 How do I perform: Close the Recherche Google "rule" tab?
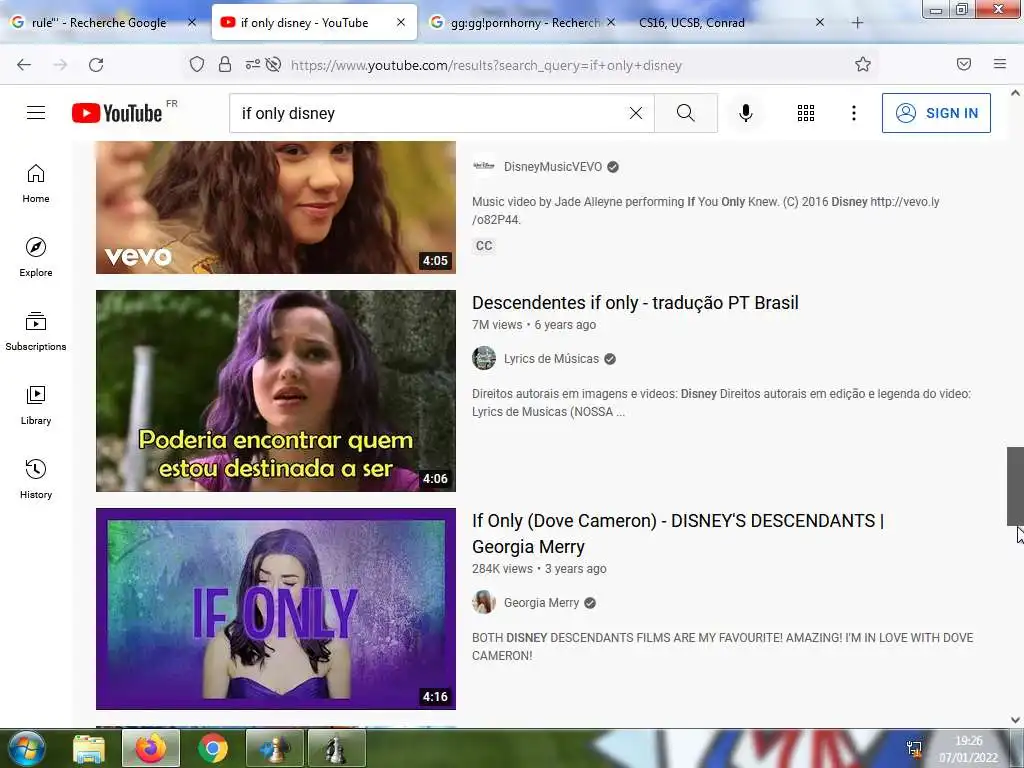pos(192,23)
